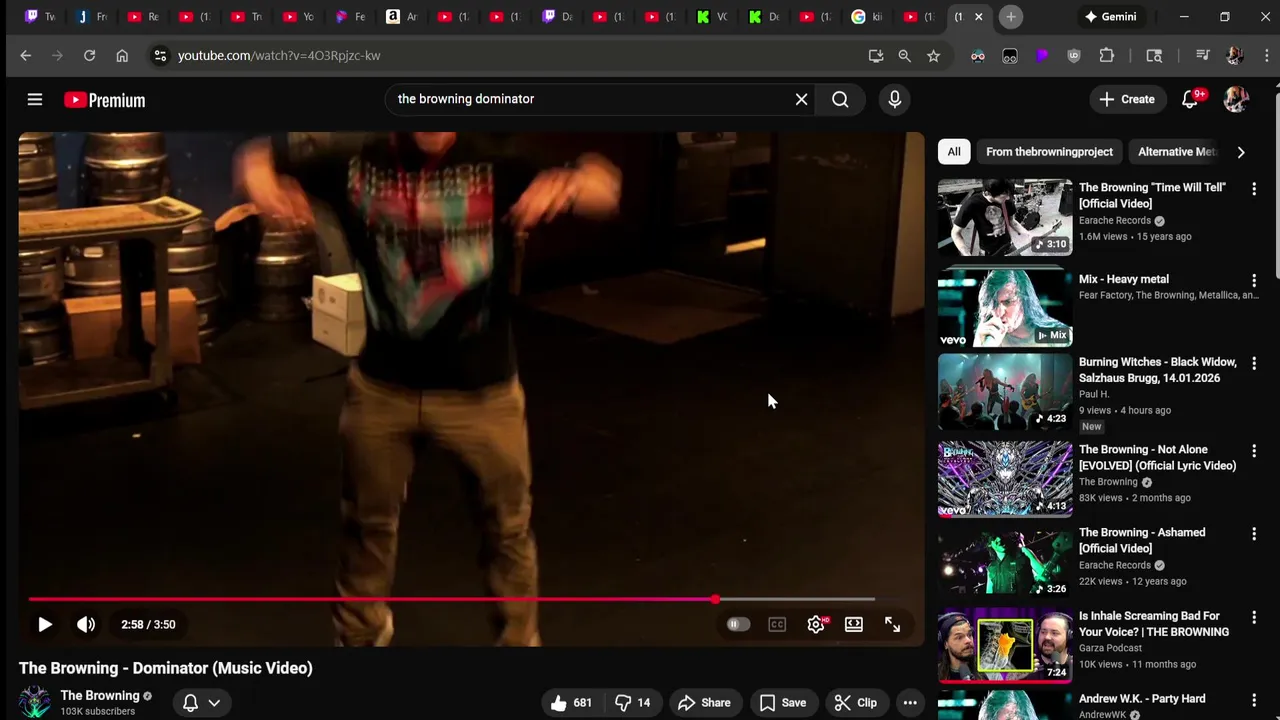Open YouTube account avatar menu
1280x720 pixels.
tap(1236, 99)
